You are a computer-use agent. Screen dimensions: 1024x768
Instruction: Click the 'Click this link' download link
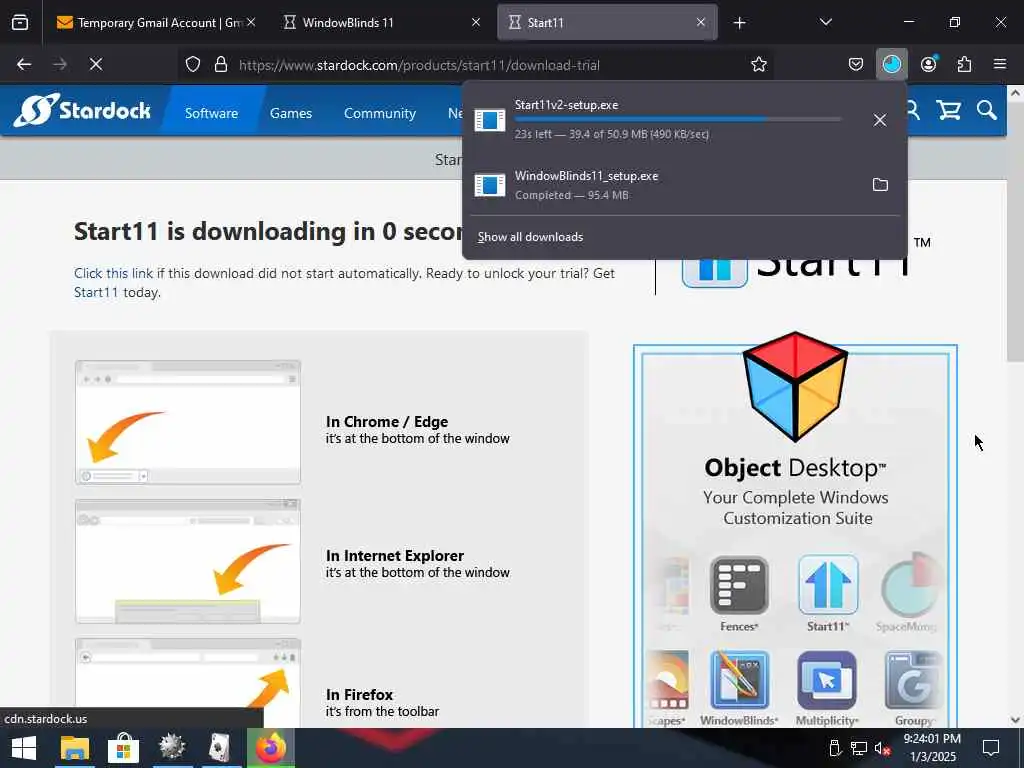[113, 273]
